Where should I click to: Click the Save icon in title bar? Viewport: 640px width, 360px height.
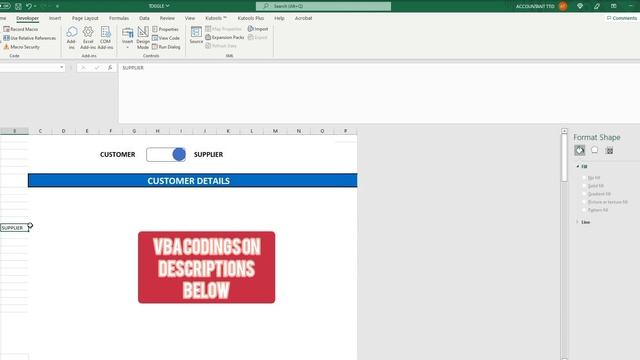[18, 6]
